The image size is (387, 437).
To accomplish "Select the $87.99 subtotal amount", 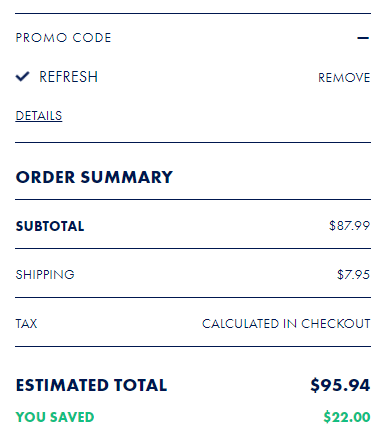I will [349, 226].
